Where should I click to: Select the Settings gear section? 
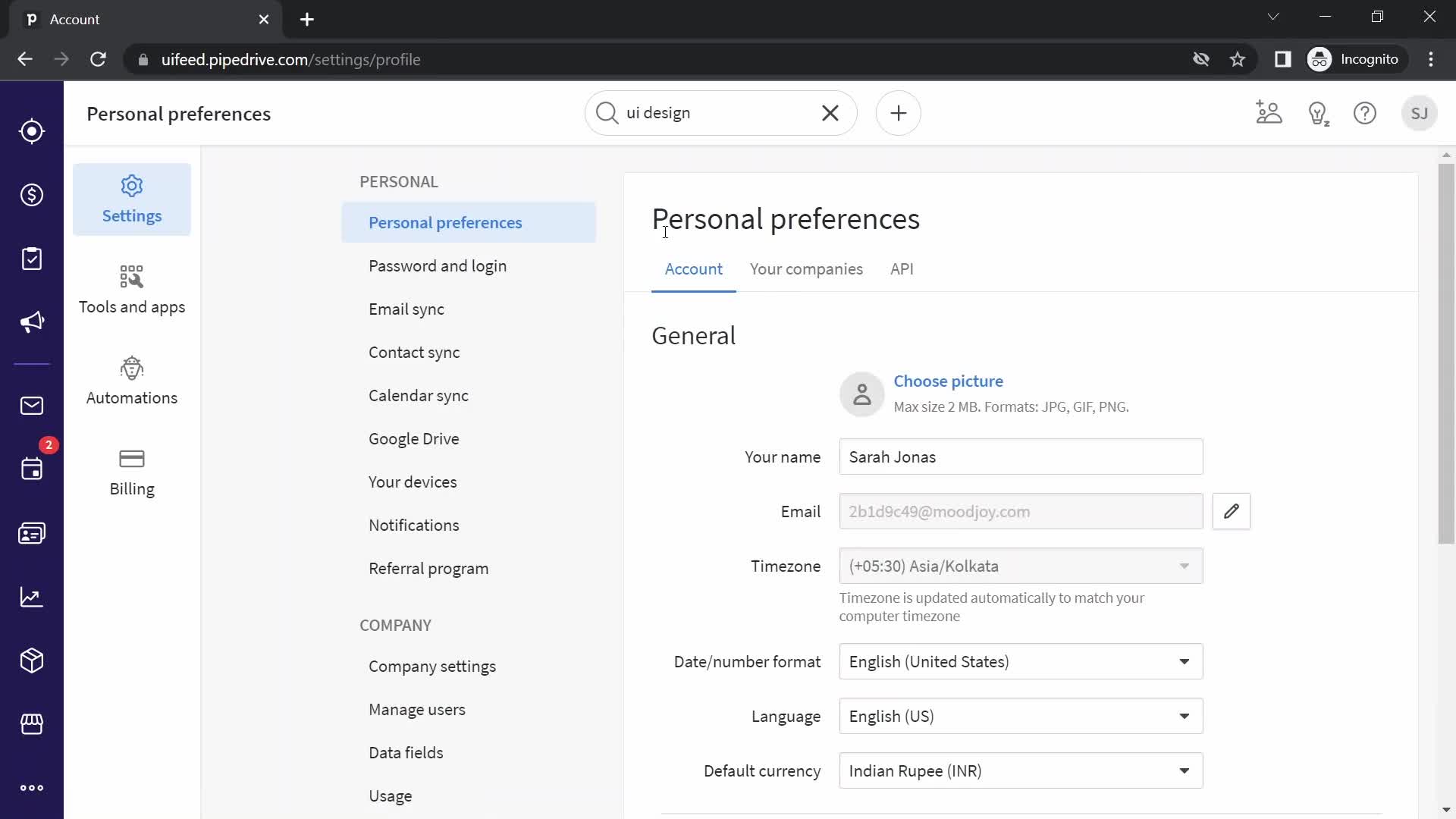click(132, 199)
